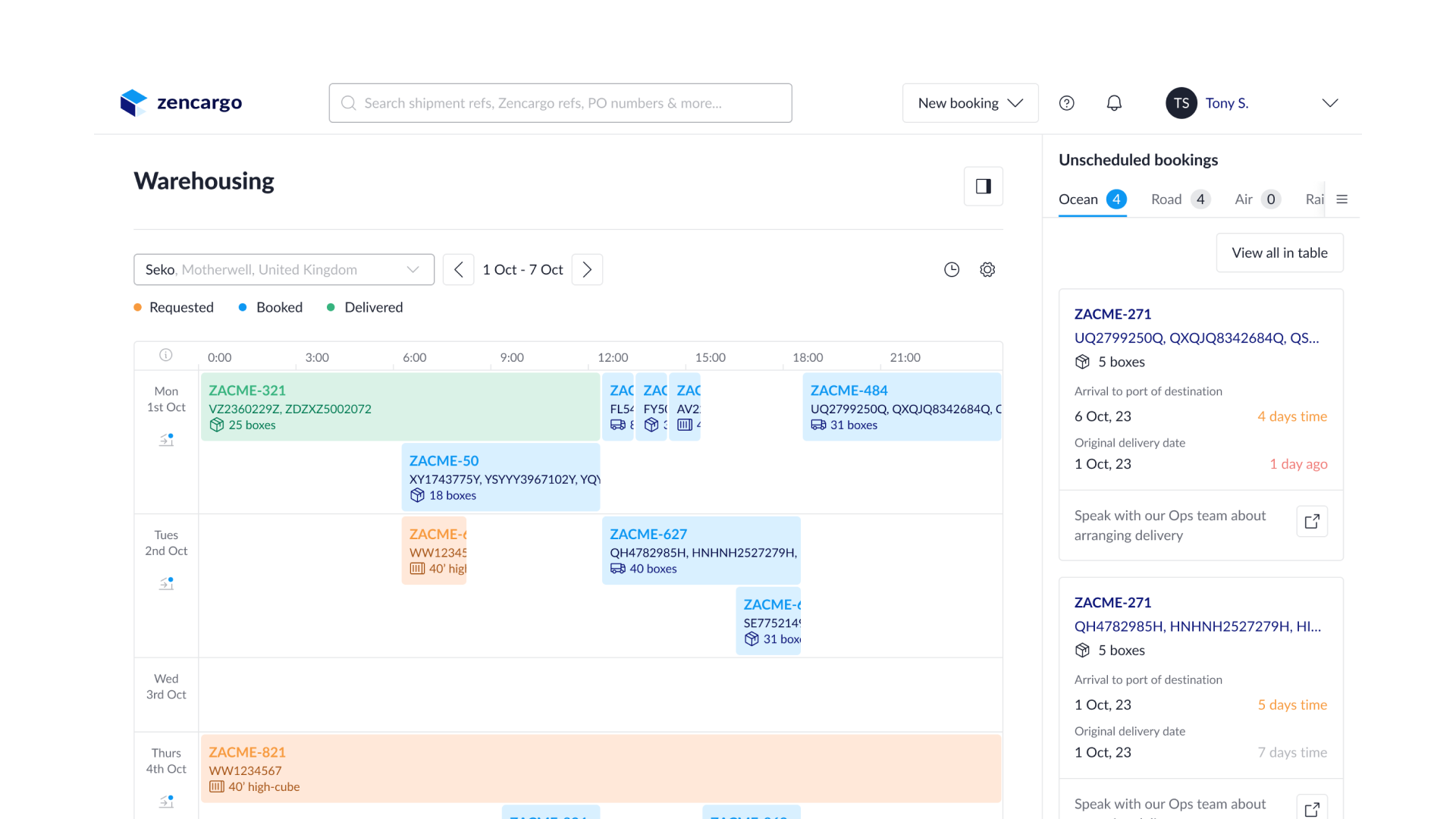Switch to the Road tab

point(1180,199)
